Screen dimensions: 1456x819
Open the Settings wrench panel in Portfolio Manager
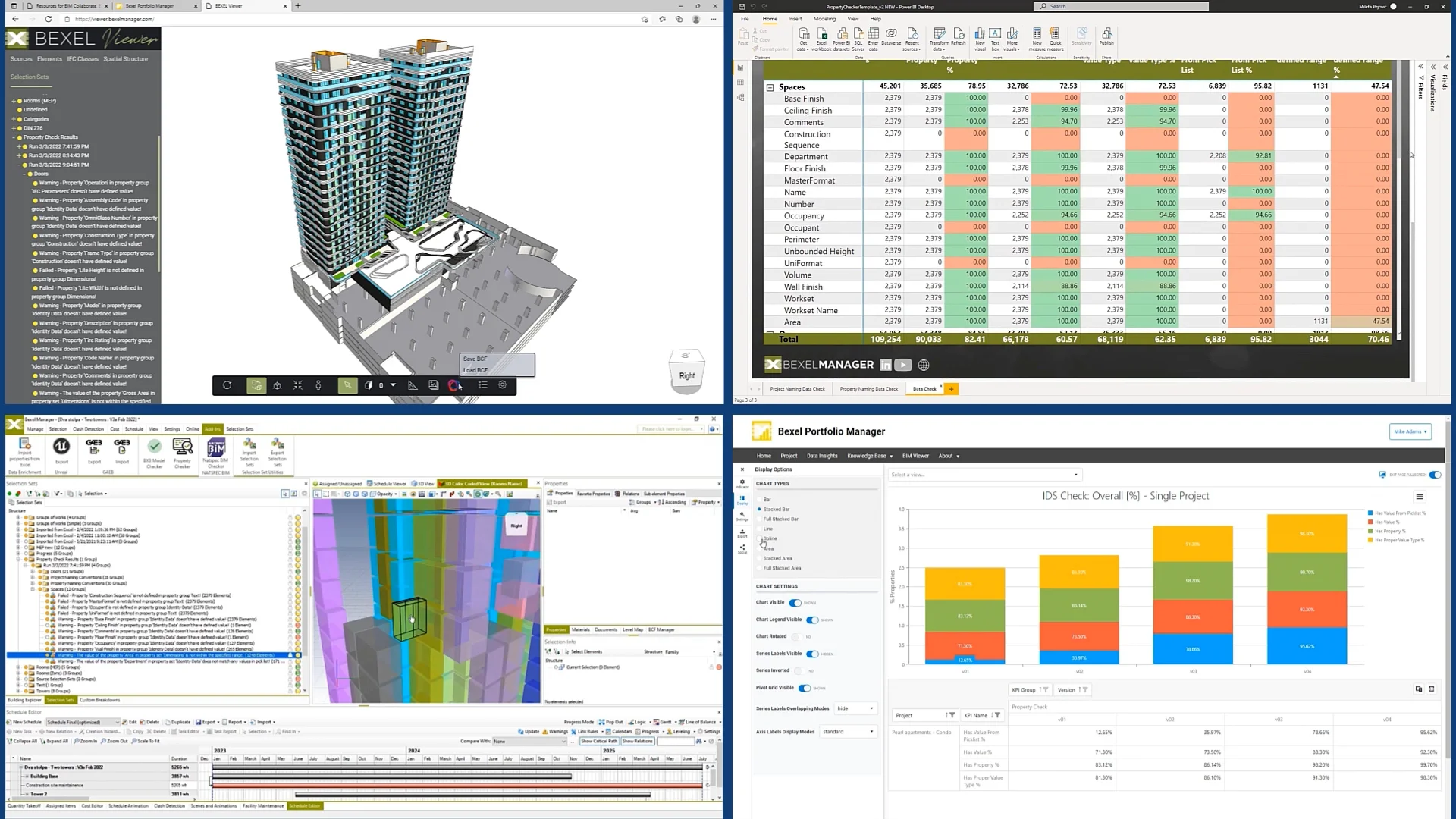(x=742, y=516)
